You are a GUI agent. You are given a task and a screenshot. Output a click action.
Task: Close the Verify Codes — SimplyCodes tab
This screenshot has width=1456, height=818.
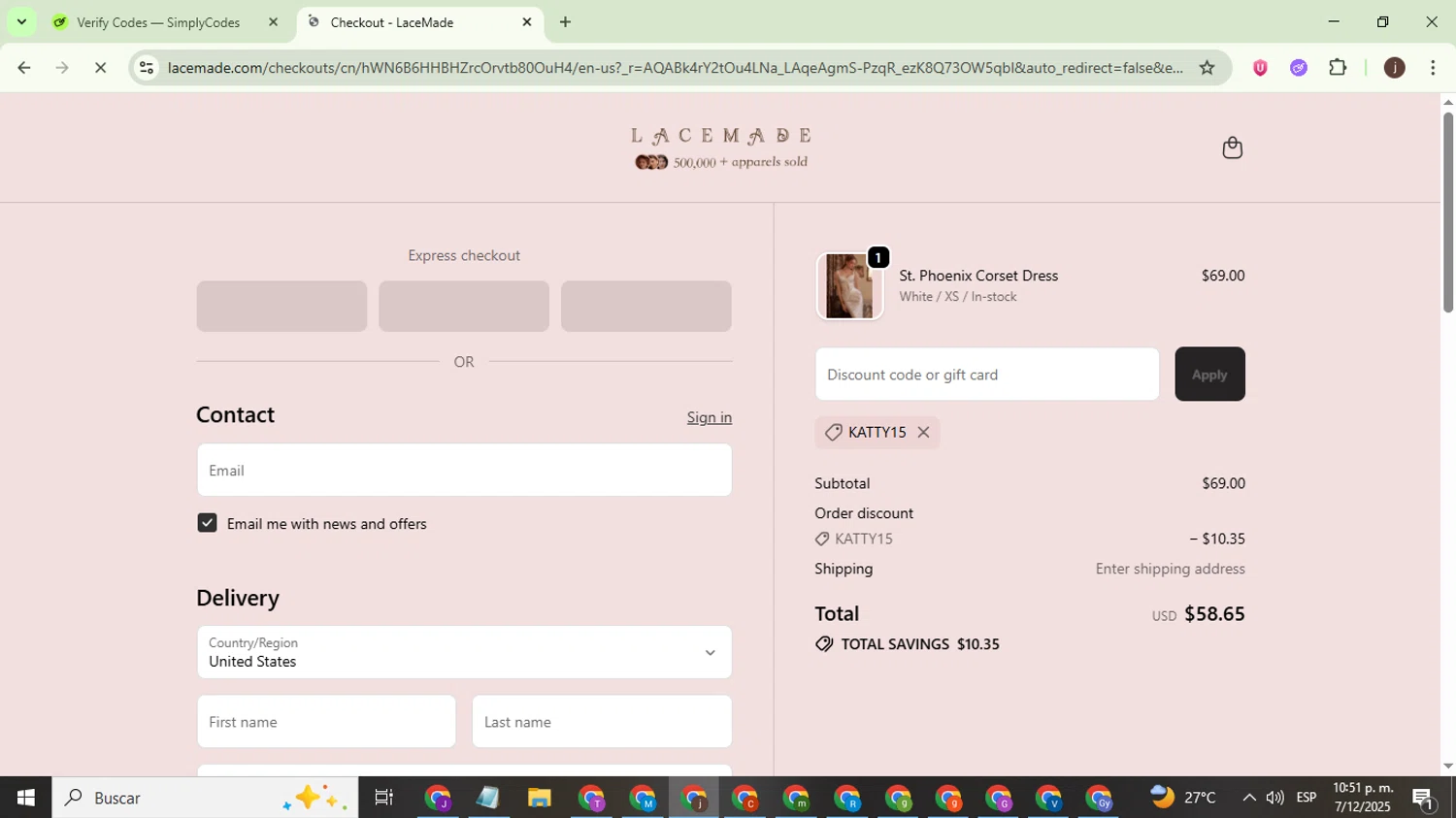click(273, 22)
